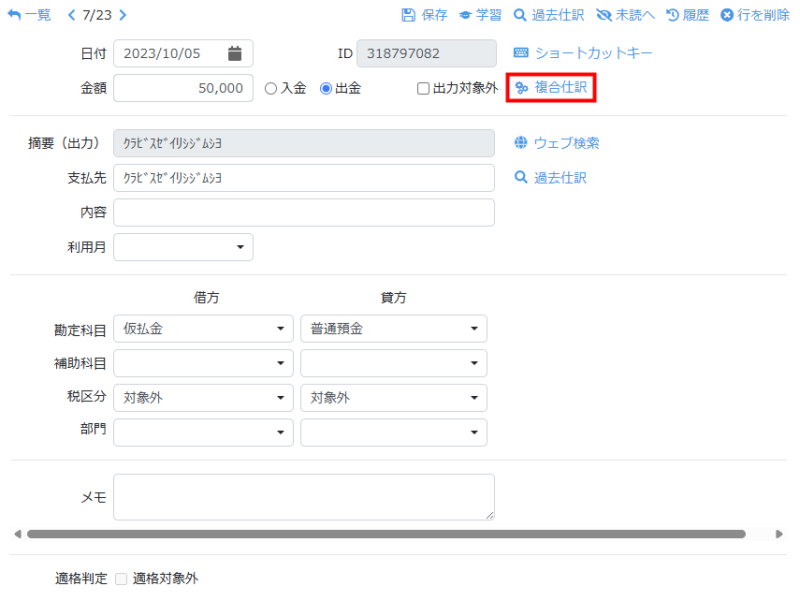Click the magnifier icon beside 支払先 field

tap(521, 178)
